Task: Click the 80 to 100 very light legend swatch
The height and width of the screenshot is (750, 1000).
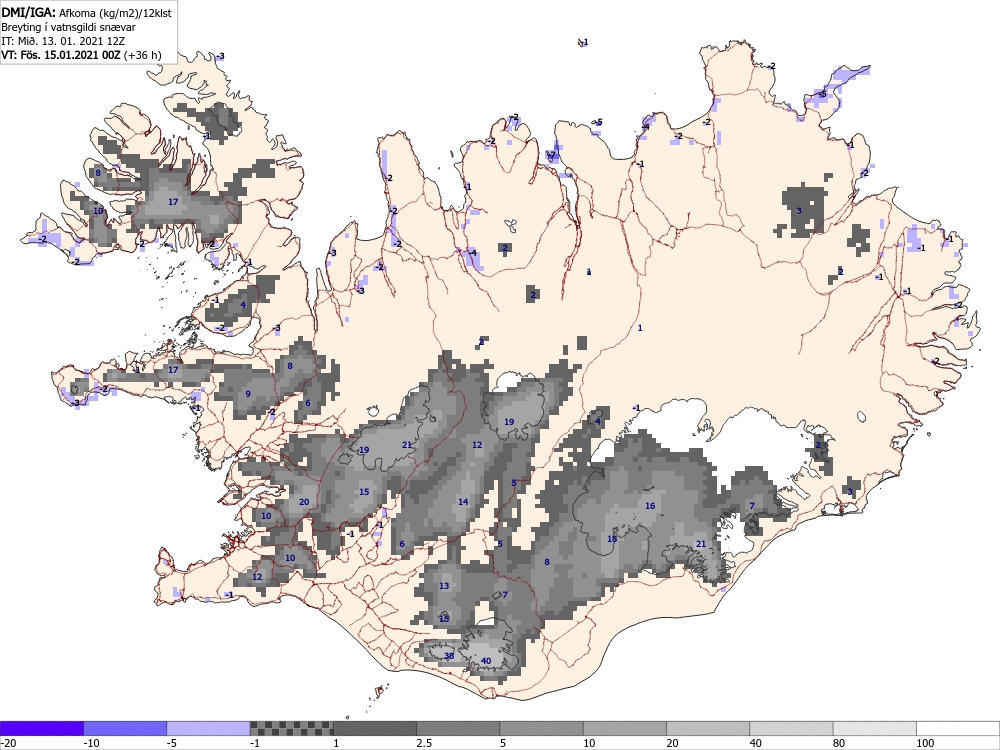Action: click(x=874, y=728)
